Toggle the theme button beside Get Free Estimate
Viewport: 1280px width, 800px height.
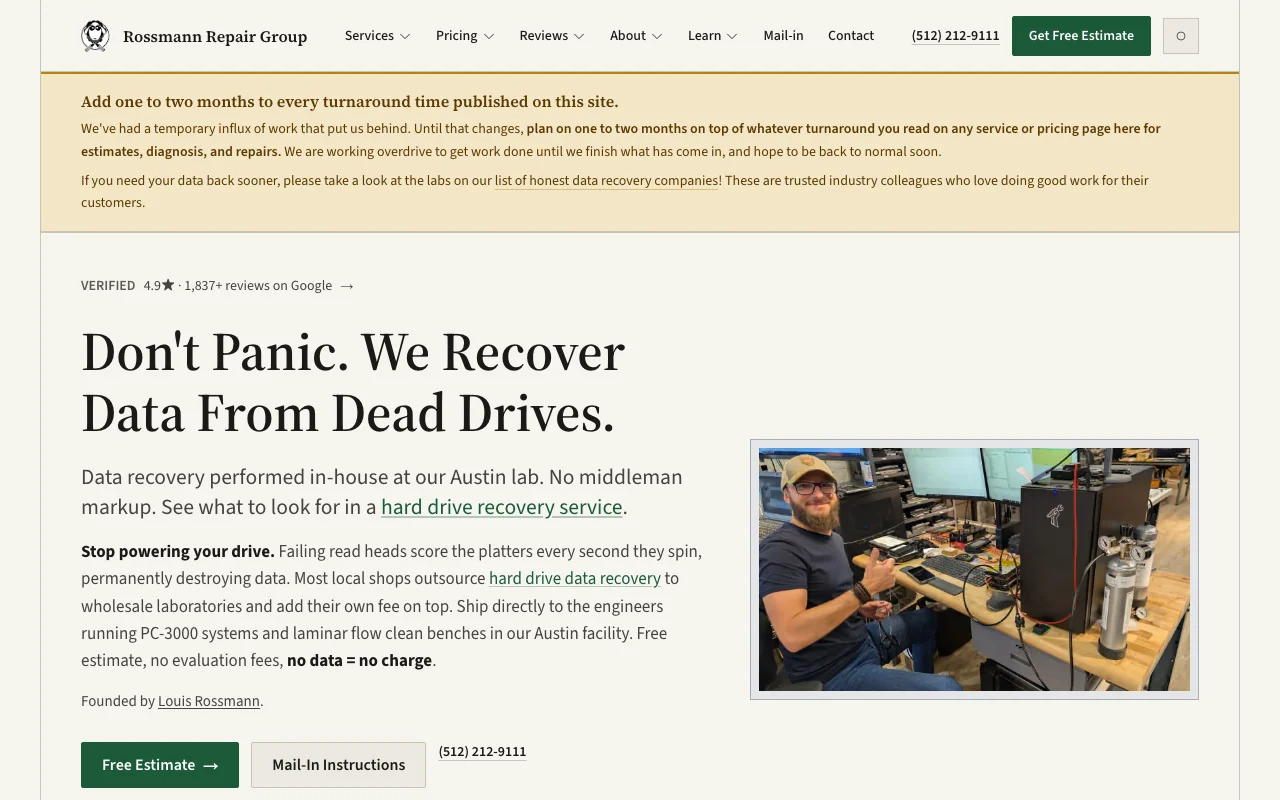(x=1181, y=36)
